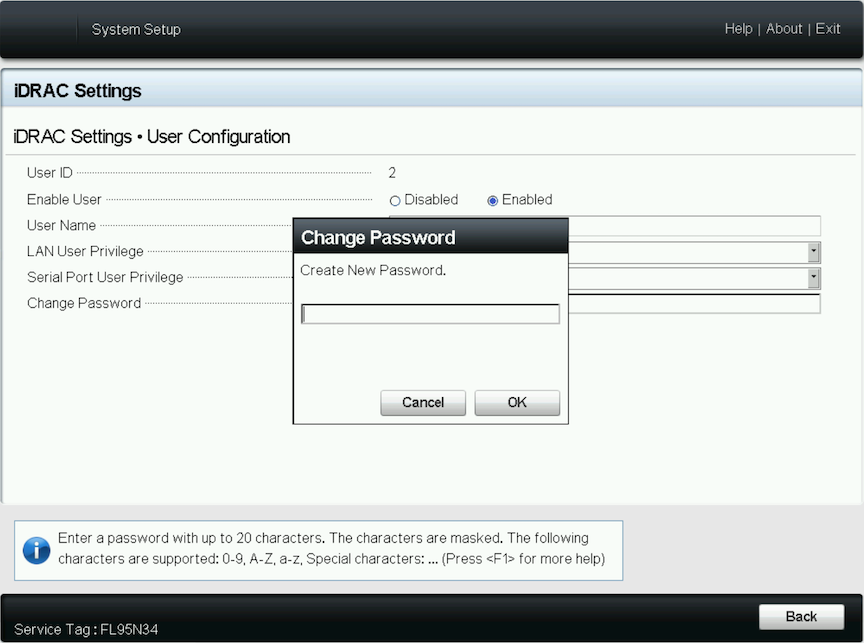Viewport: 864px width, 643px height.
Task: Click the information icon in the message box
Action: pyautogui.click(x=36, y=549)
